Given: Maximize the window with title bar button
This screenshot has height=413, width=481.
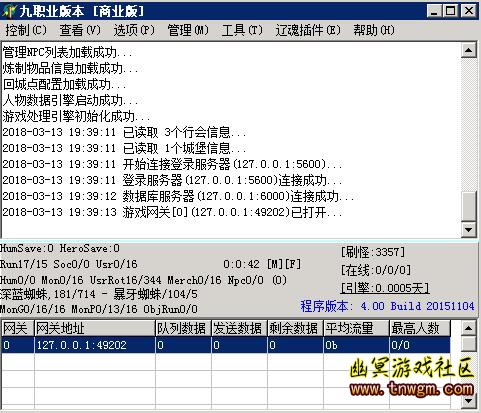Looking at the screenshot, I should [451, 11].
